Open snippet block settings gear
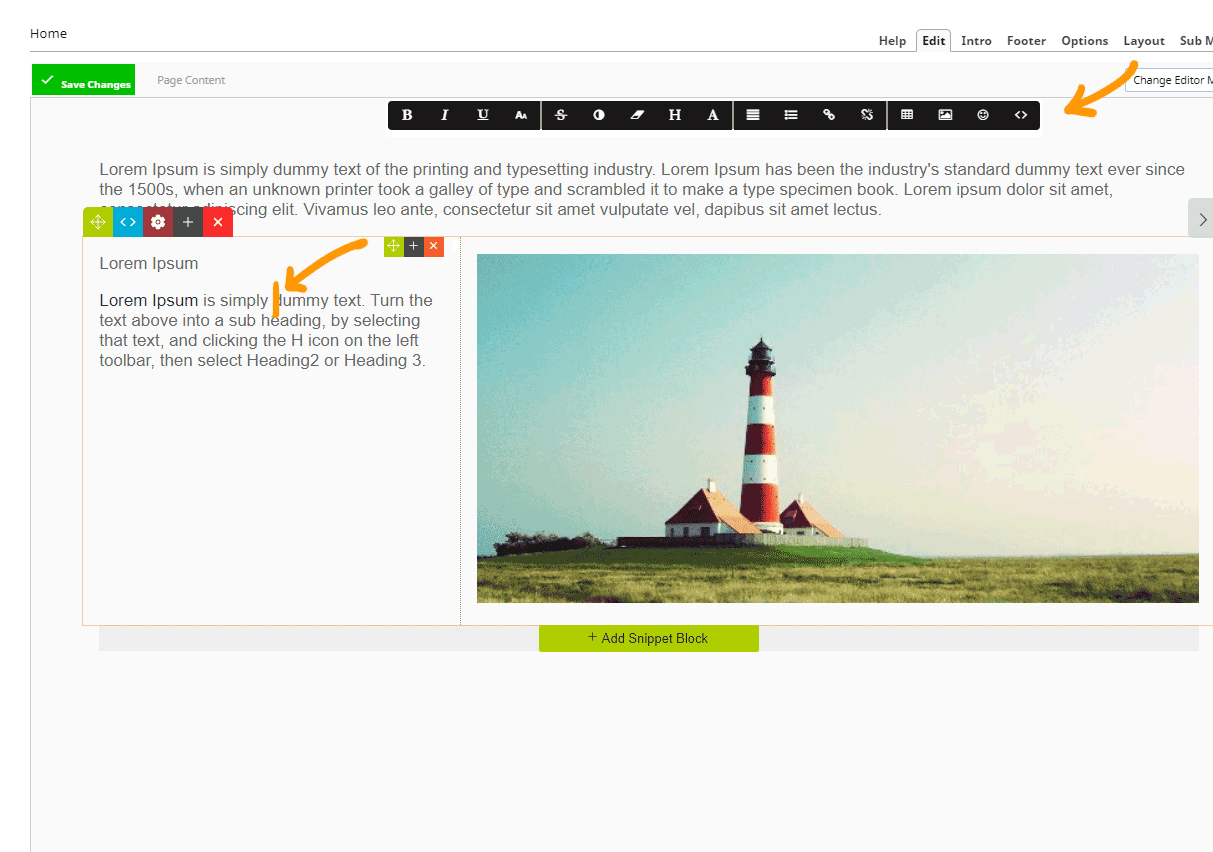Image resolution: width=1213 pixels, height=852 pixels. [x=158, y=222]
